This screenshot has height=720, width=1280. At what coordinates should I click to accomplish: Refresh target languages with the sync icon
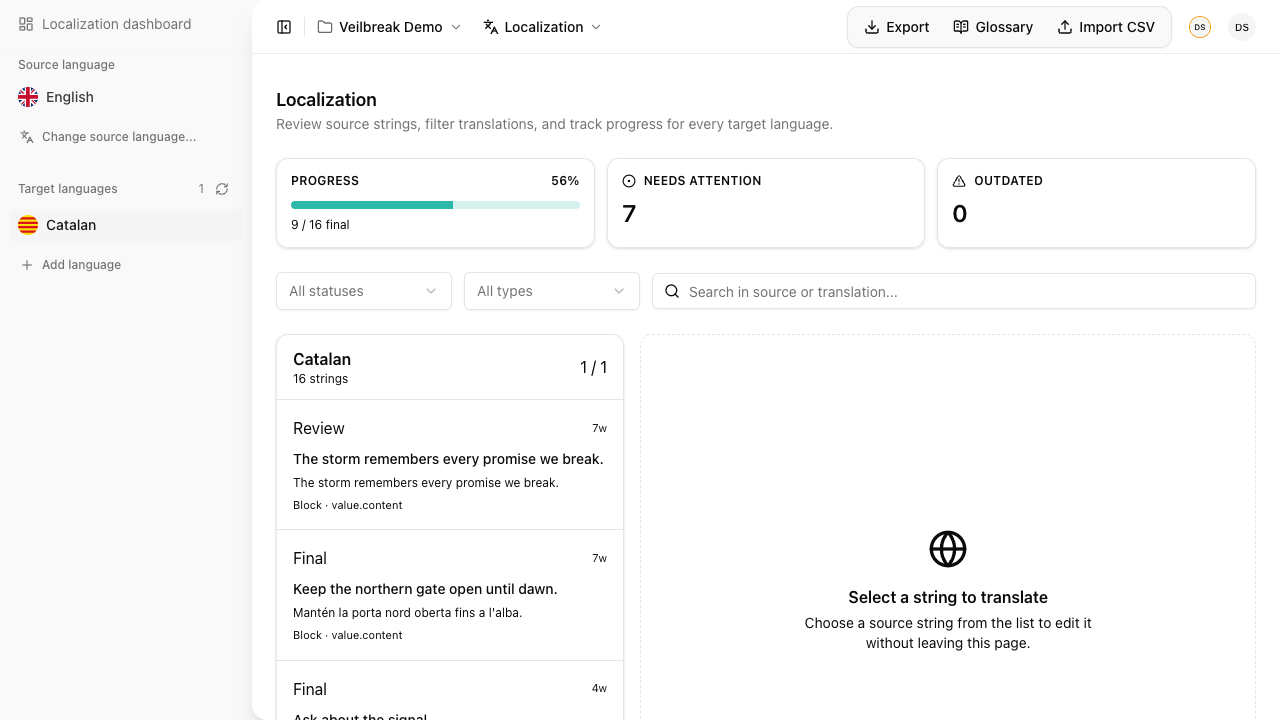point(222,189)
